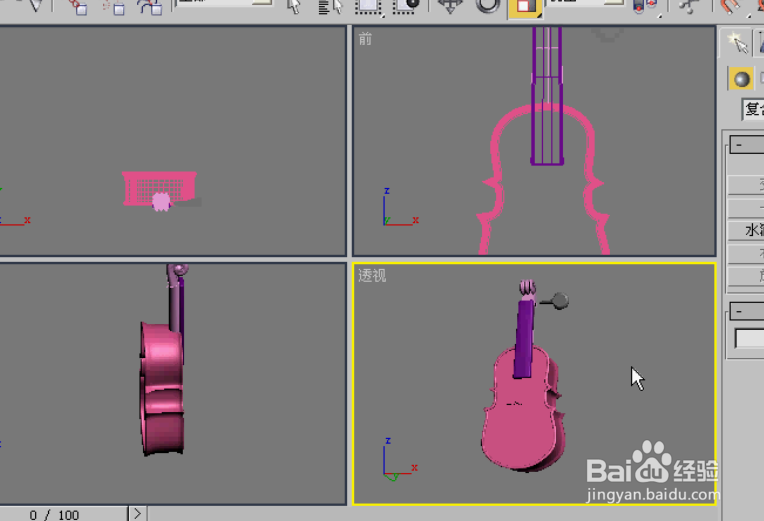Click the 0 / 100 time slider

click(63, 514)
